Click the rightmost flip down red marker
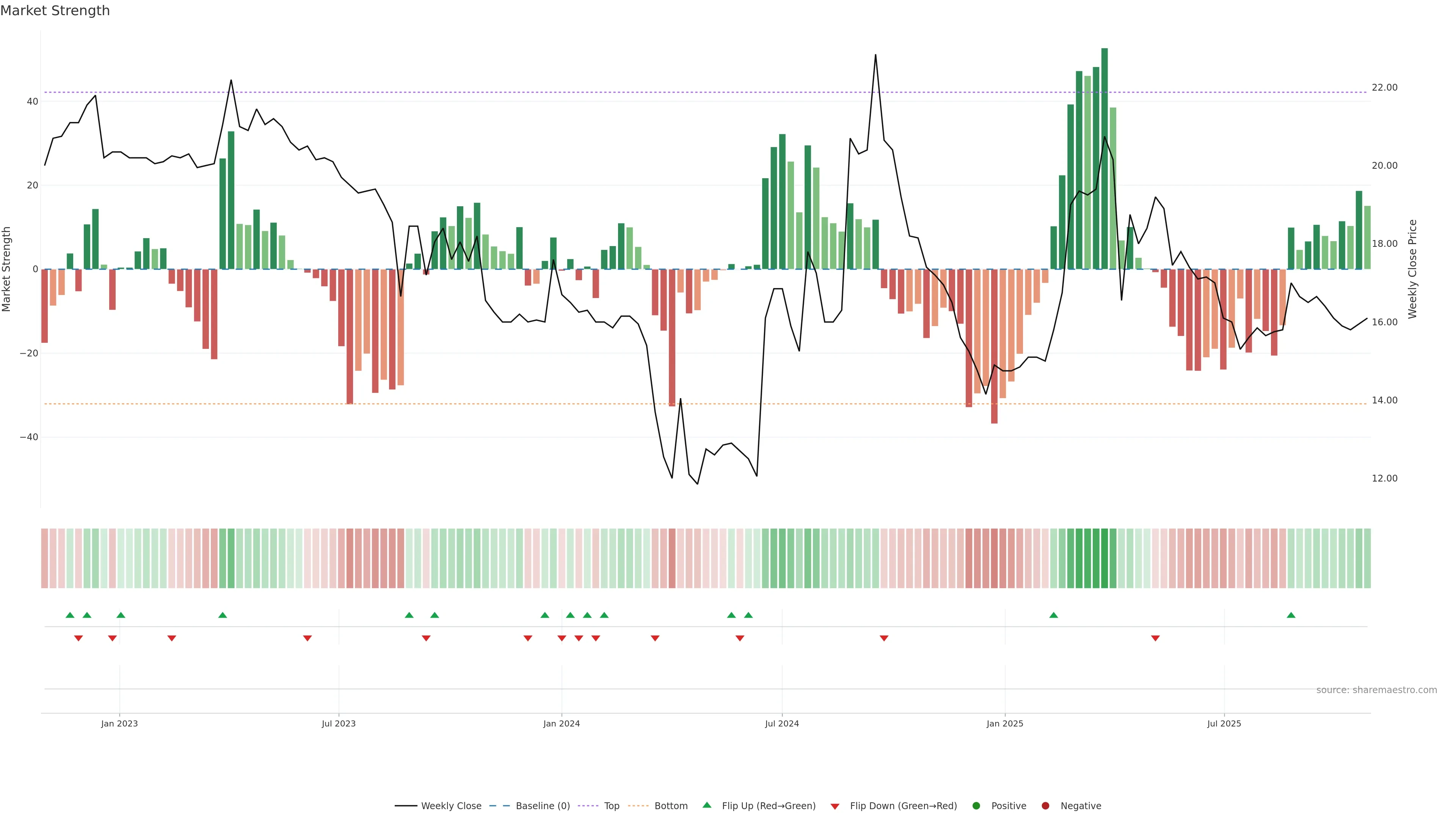The image size is (1456, 819). 1155,638
